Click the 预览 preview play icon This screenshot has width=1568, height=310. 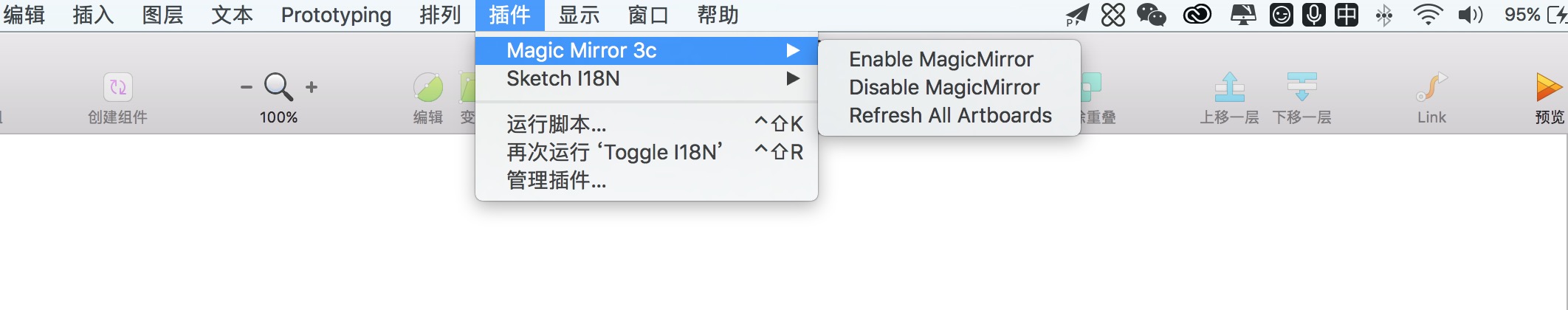(x=1549, y=87)
